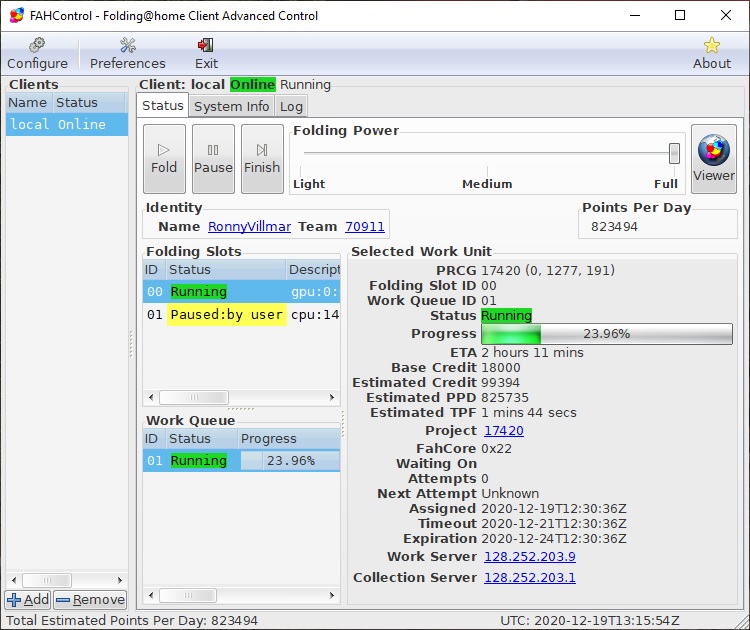Click Folding Slots scroll left arrow
750x630 pixels.
pyautogui.click(x=151, y=398)
